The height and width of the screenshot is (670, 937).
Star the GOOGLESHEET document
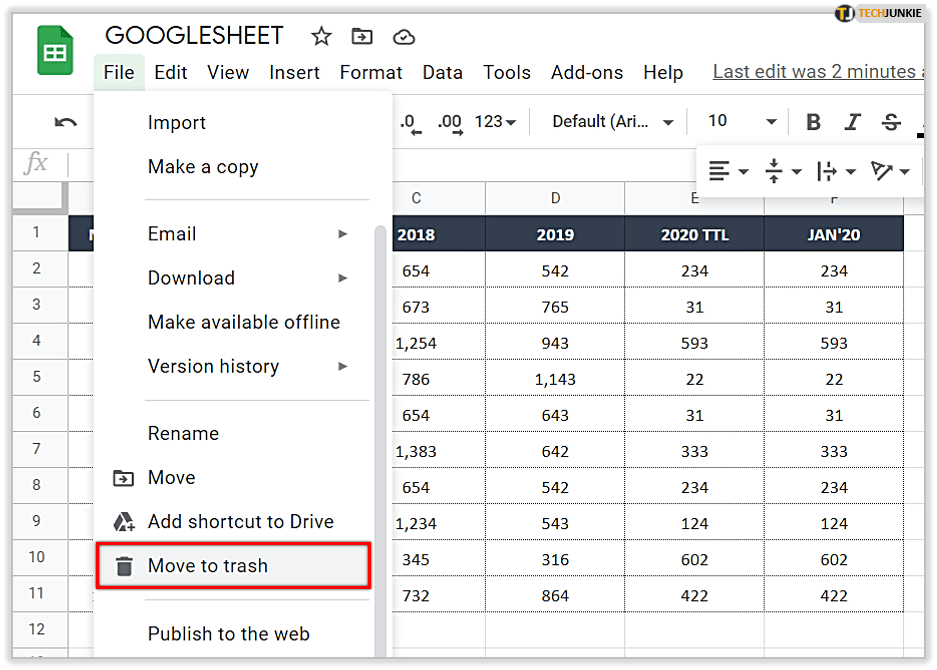pyautogui.click(x=321, y=37)
